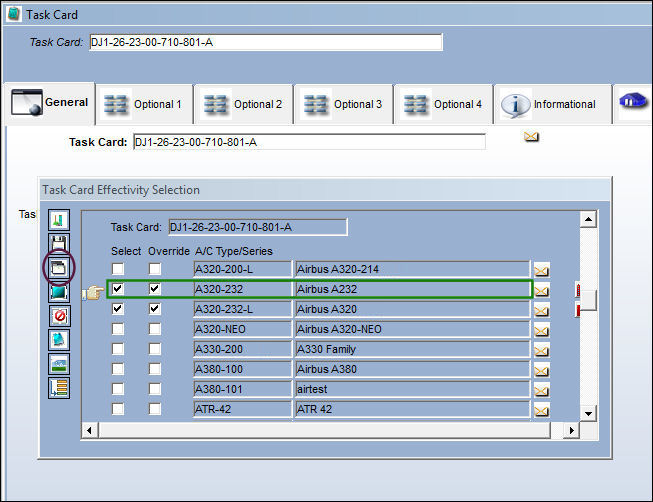Click the scroll-down arrow of the effectivity list

pyautogui.click(x=588, y=413)
